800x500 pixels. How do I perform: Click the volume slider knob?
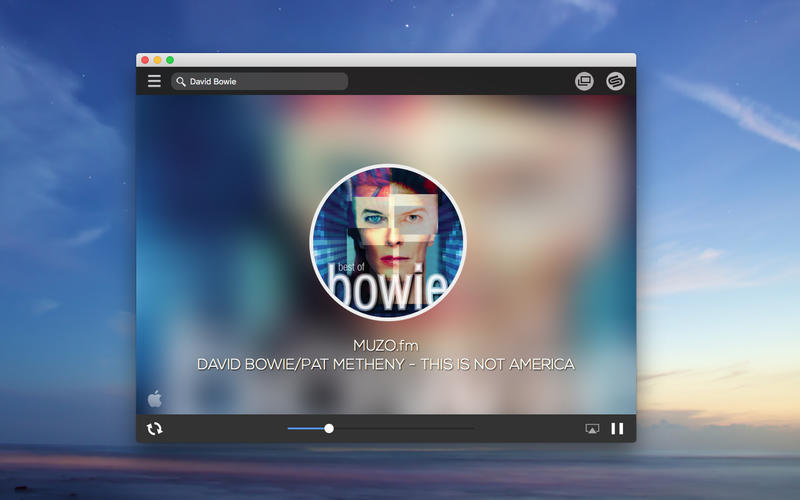click(329, 429)
